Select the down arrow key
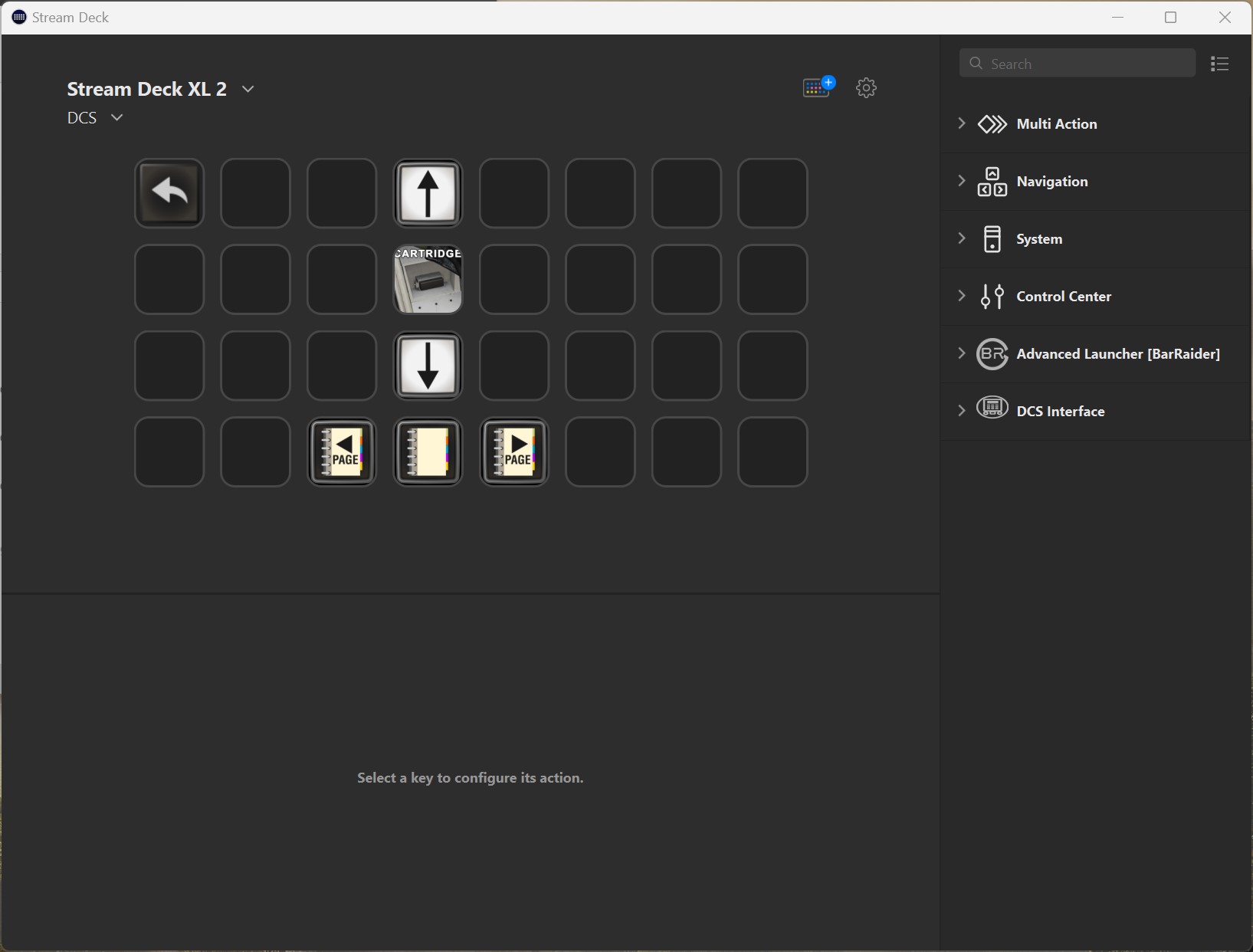 [428, 366]
